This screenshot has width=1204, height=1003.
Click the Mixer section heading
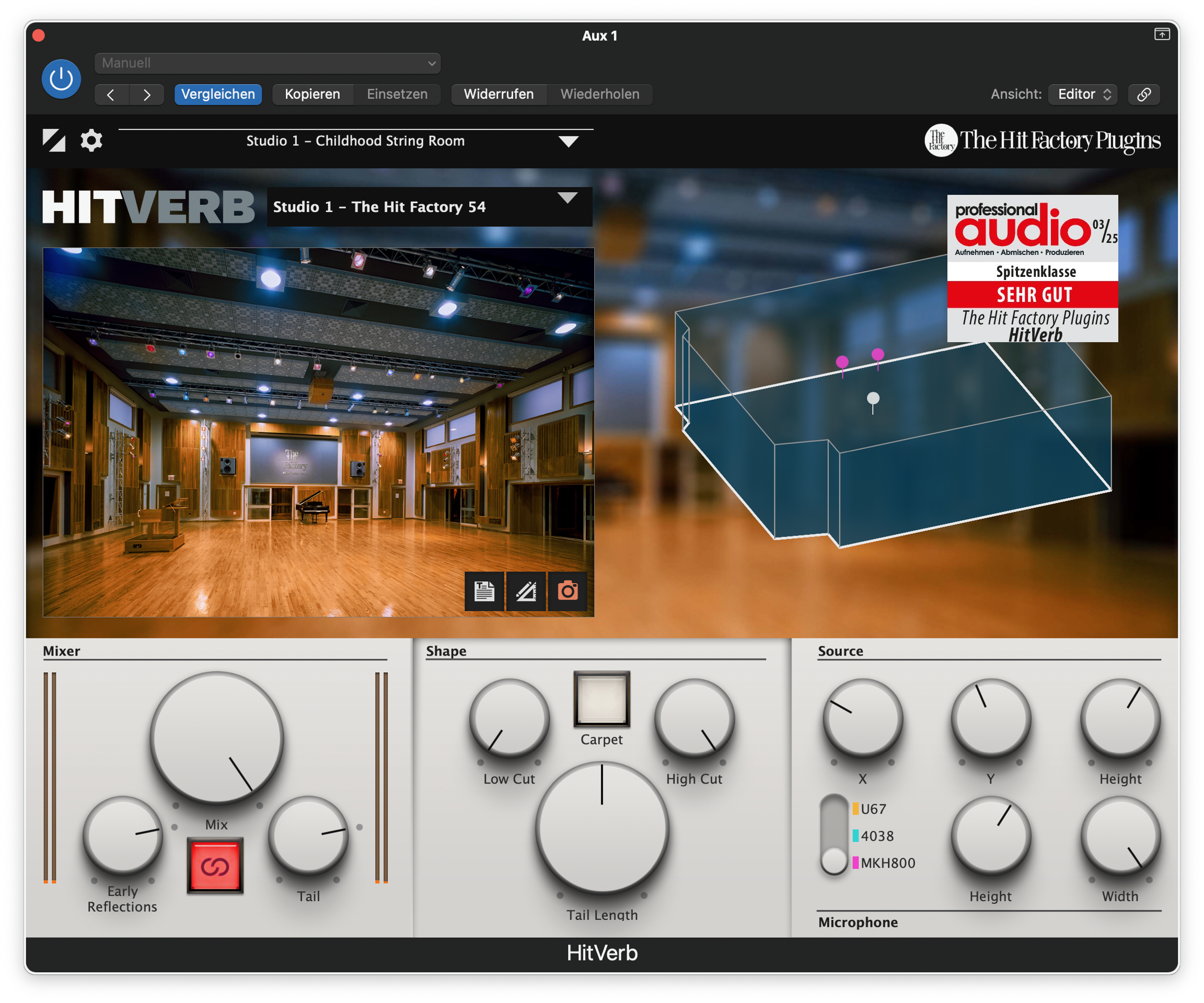tap(61, 651)
